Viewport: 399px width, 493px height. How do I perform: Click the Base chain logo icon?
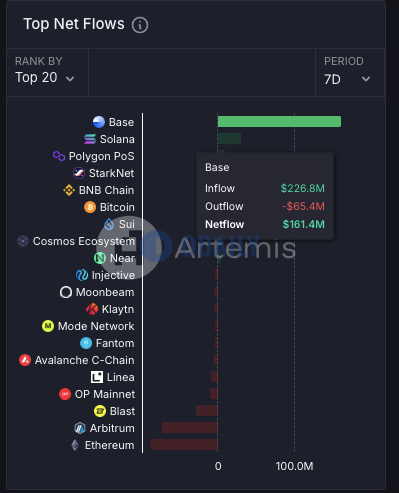[99, 122]
